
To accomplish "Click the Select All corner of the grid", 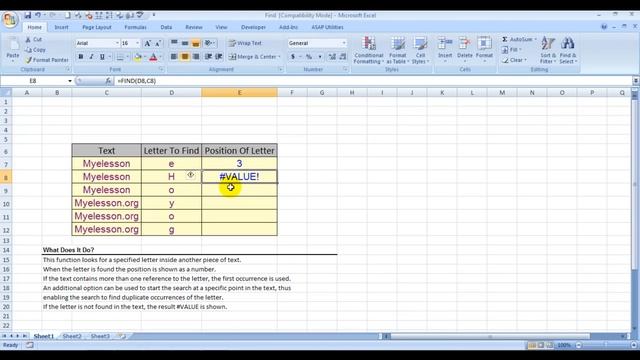I will (6, 93).
